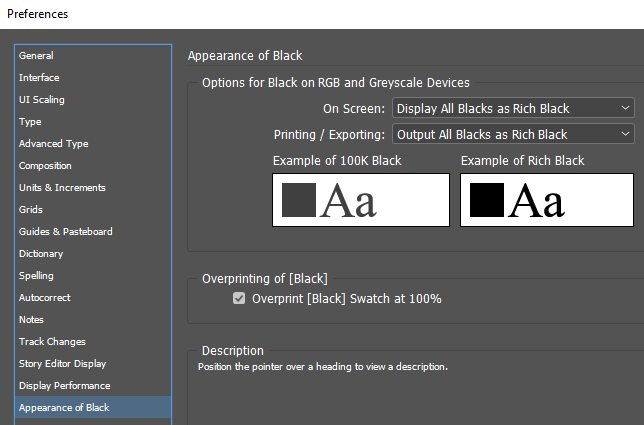Go to Autocorrect settings
This screenshot has height=425, width=644.
(x=44, y=298)
